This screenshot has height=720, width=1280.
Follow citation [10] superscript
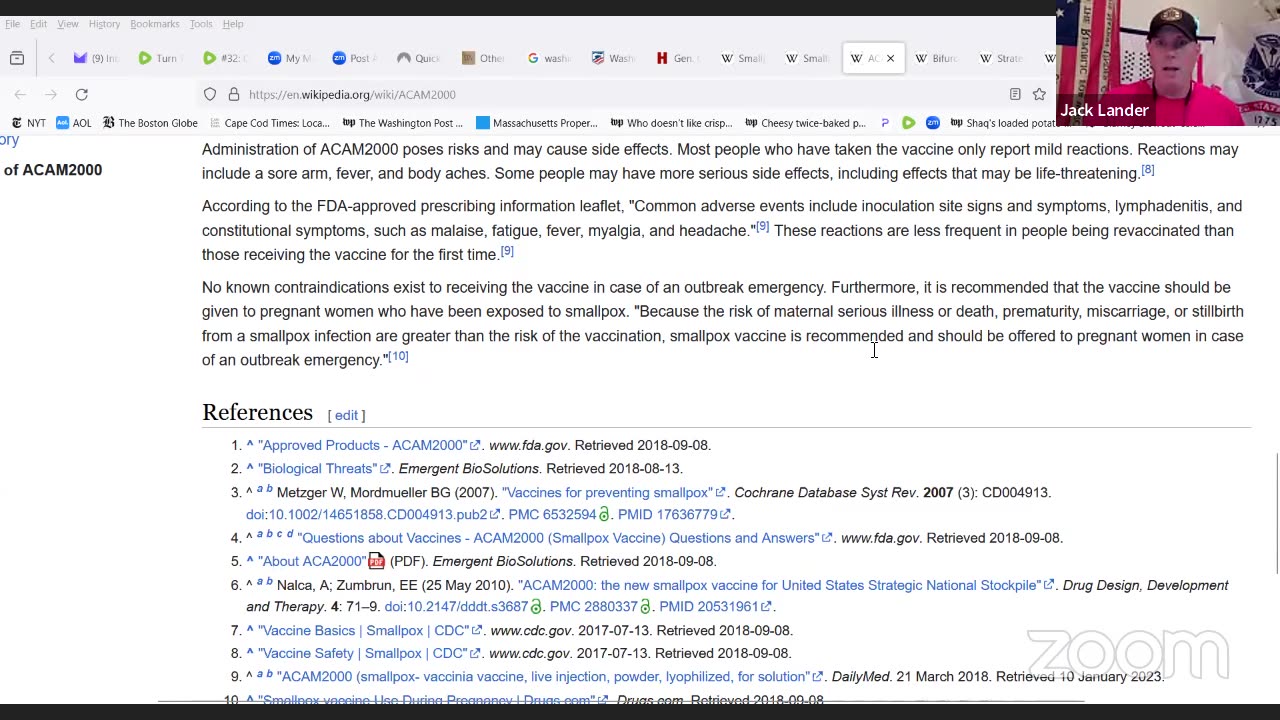pos(398,356)
